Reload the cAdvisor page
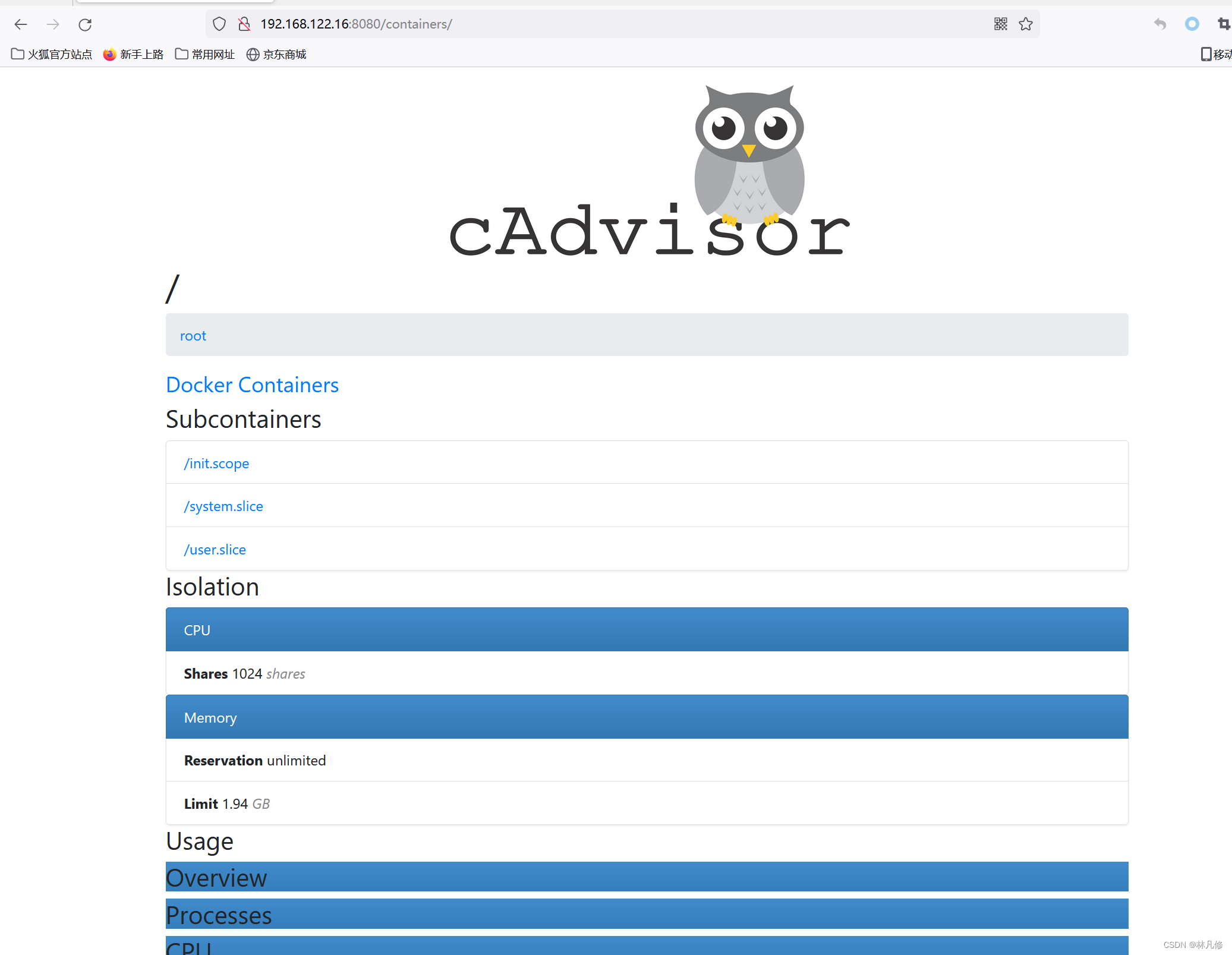This screenshot has height=955, width=1232. coord(85,24)
